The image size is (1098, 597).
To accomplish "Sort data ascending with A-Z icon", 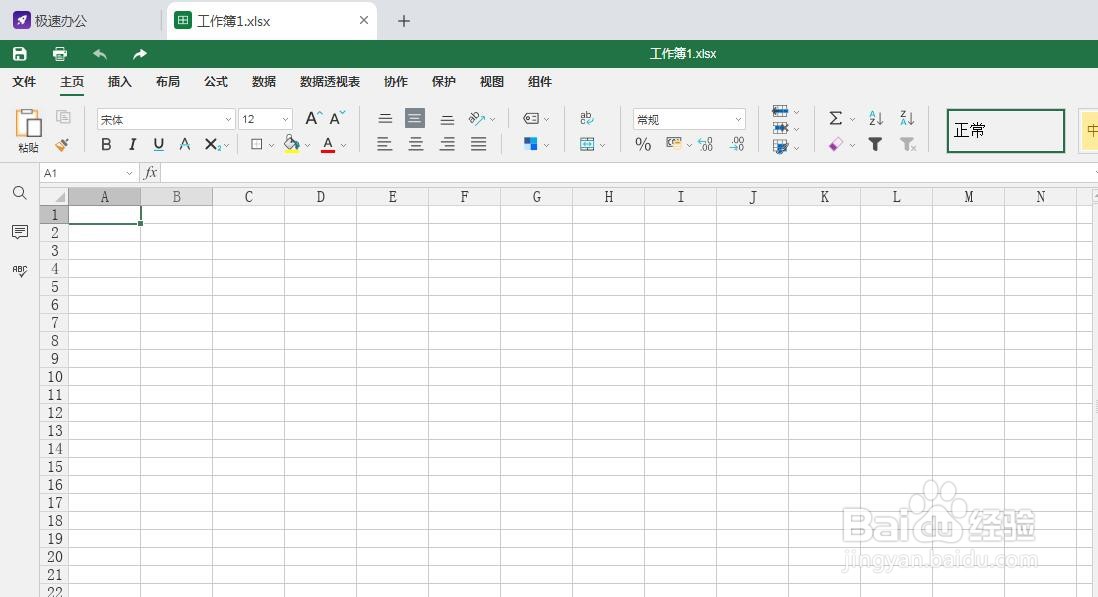I will (873, 117).
